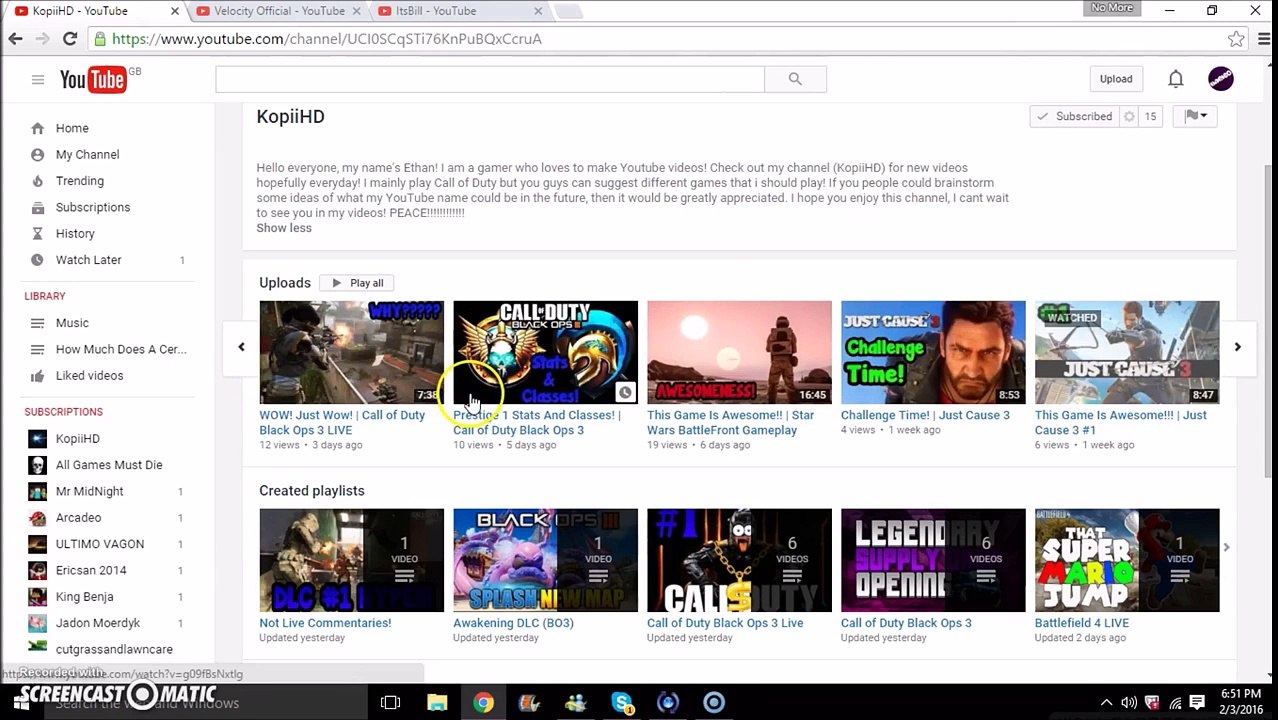The image size is (1278, 720).
Task: Open Not Live Commentaries playlist thumbnail
Action: point(351,560)
